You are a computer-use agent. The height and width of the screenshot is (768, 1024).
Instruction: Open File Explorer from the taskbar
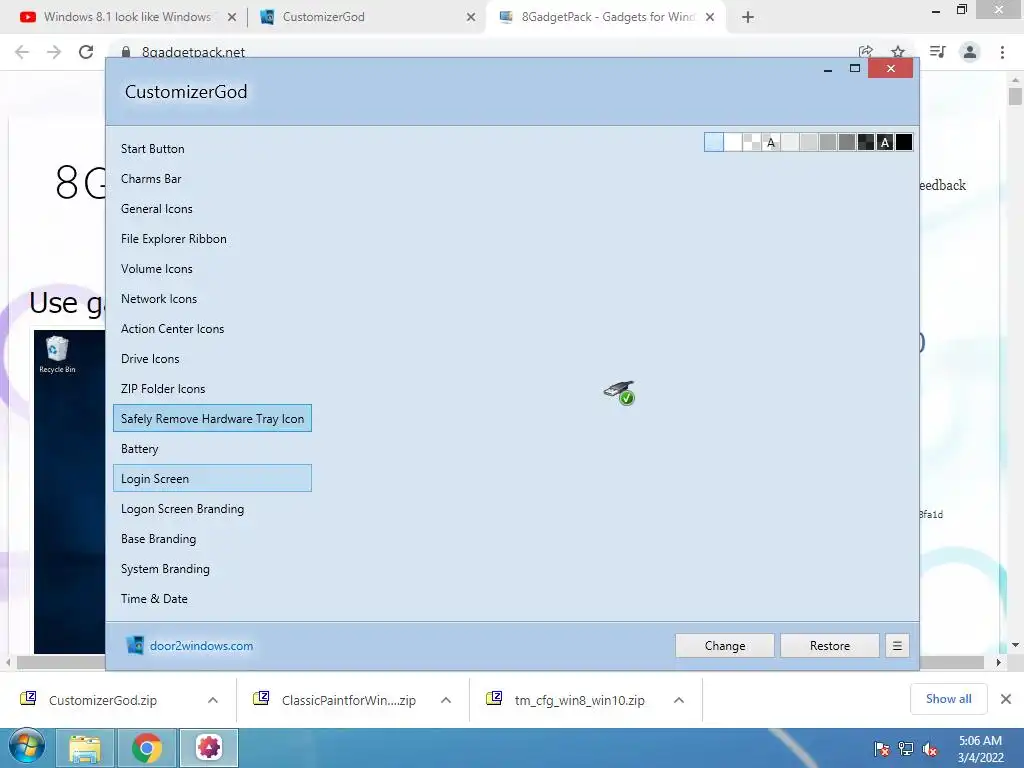85,748
